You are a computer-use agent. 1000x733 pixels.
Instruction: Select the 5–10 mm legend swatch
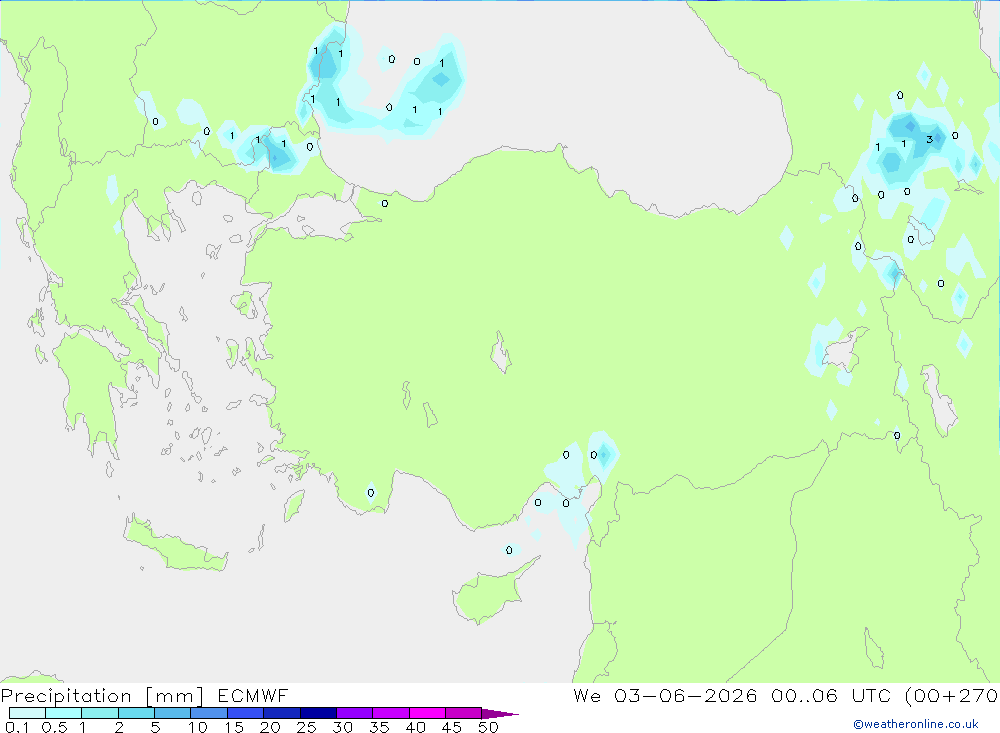pos(173,713)
